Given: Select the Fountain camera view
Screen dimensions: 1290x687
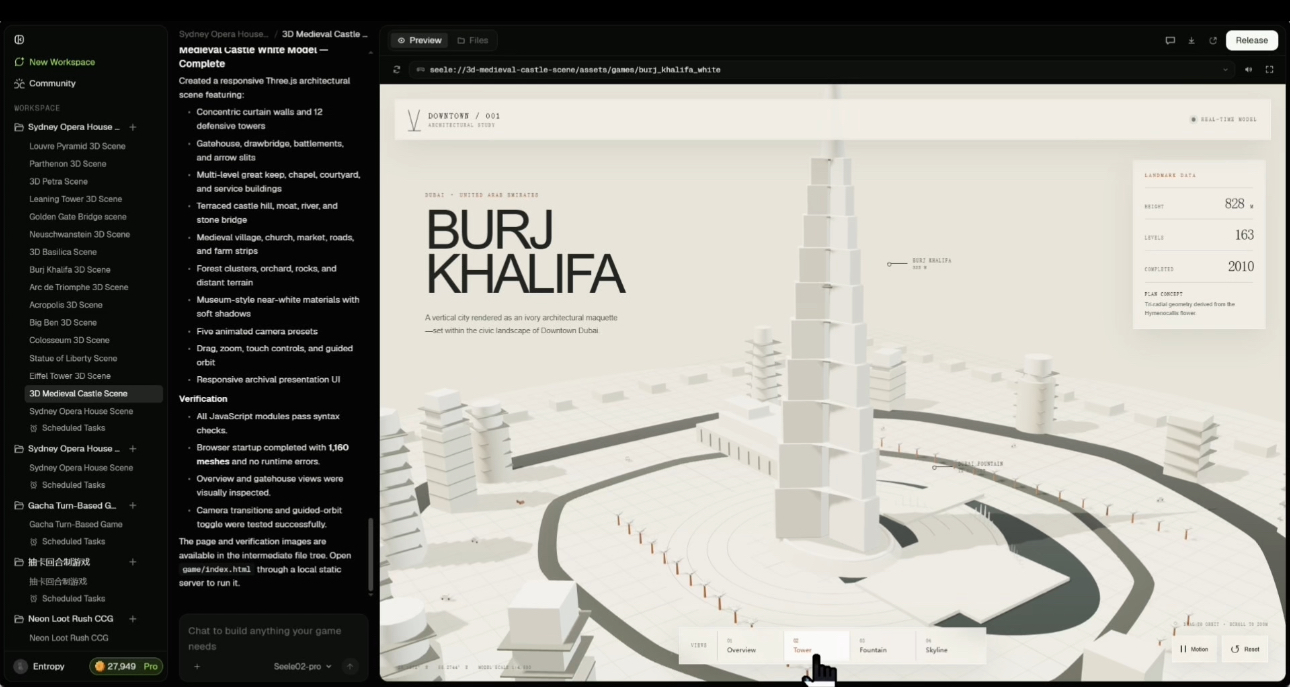Looking at the screenshot, I should [x=883, y=645].
